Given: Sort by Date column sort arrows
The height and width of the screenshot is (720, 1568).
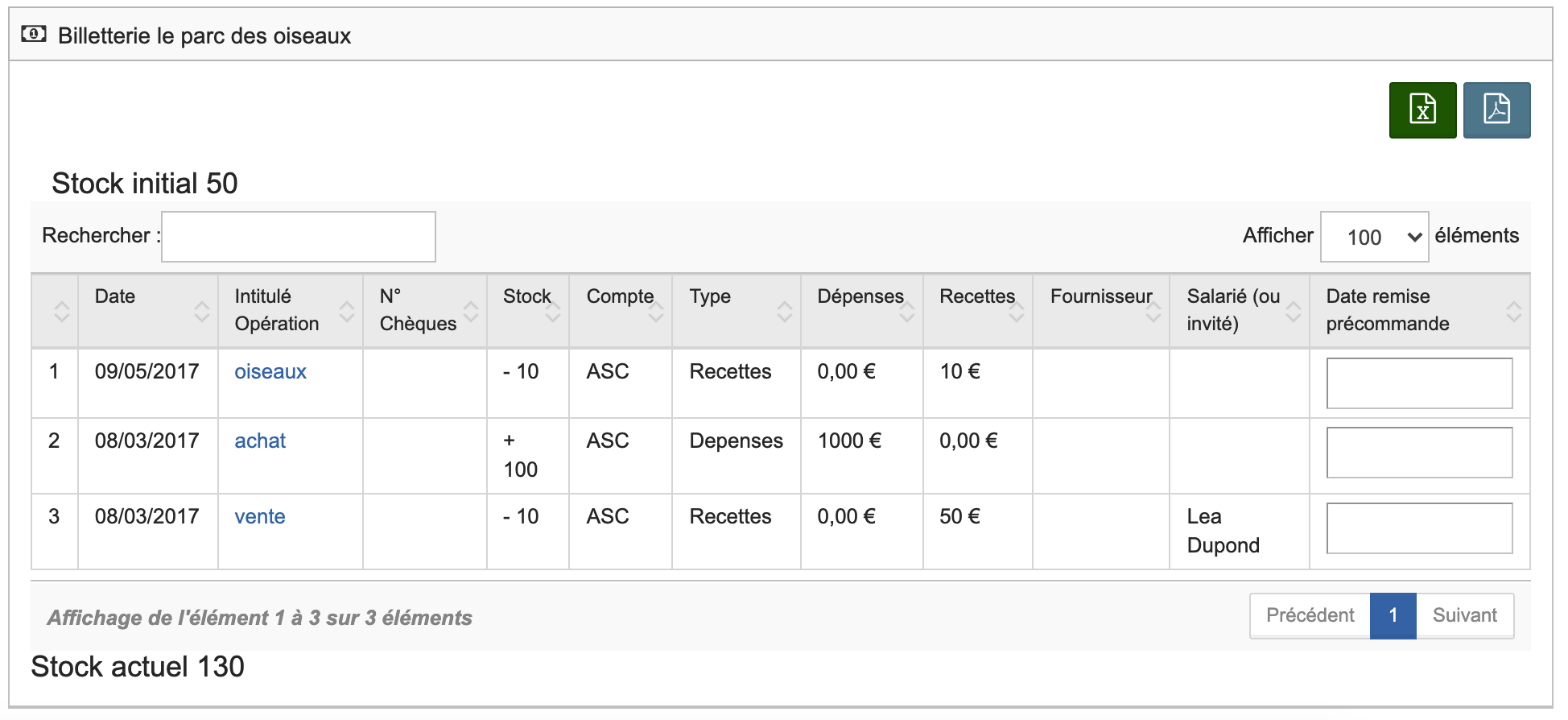Looking at the screenshot, I should click(201, 311).
